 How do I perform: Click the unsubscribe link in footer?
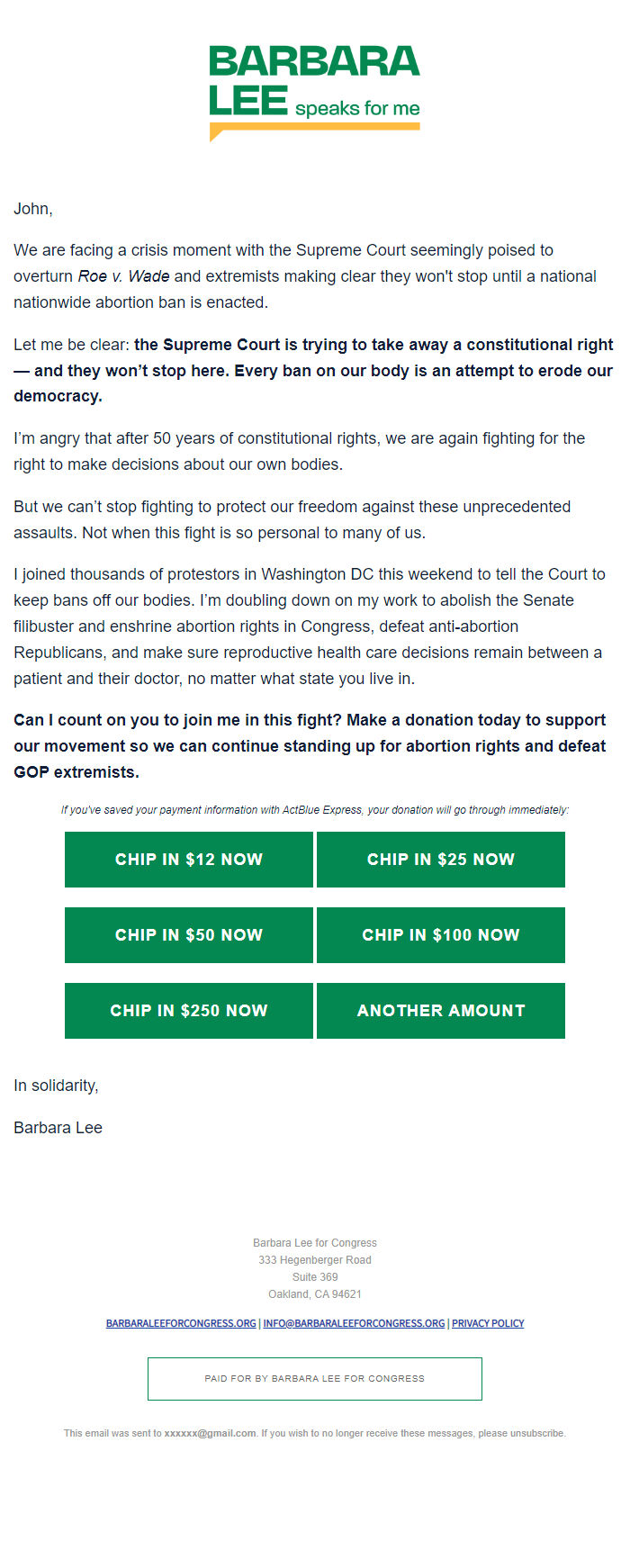pos(537,1433)
